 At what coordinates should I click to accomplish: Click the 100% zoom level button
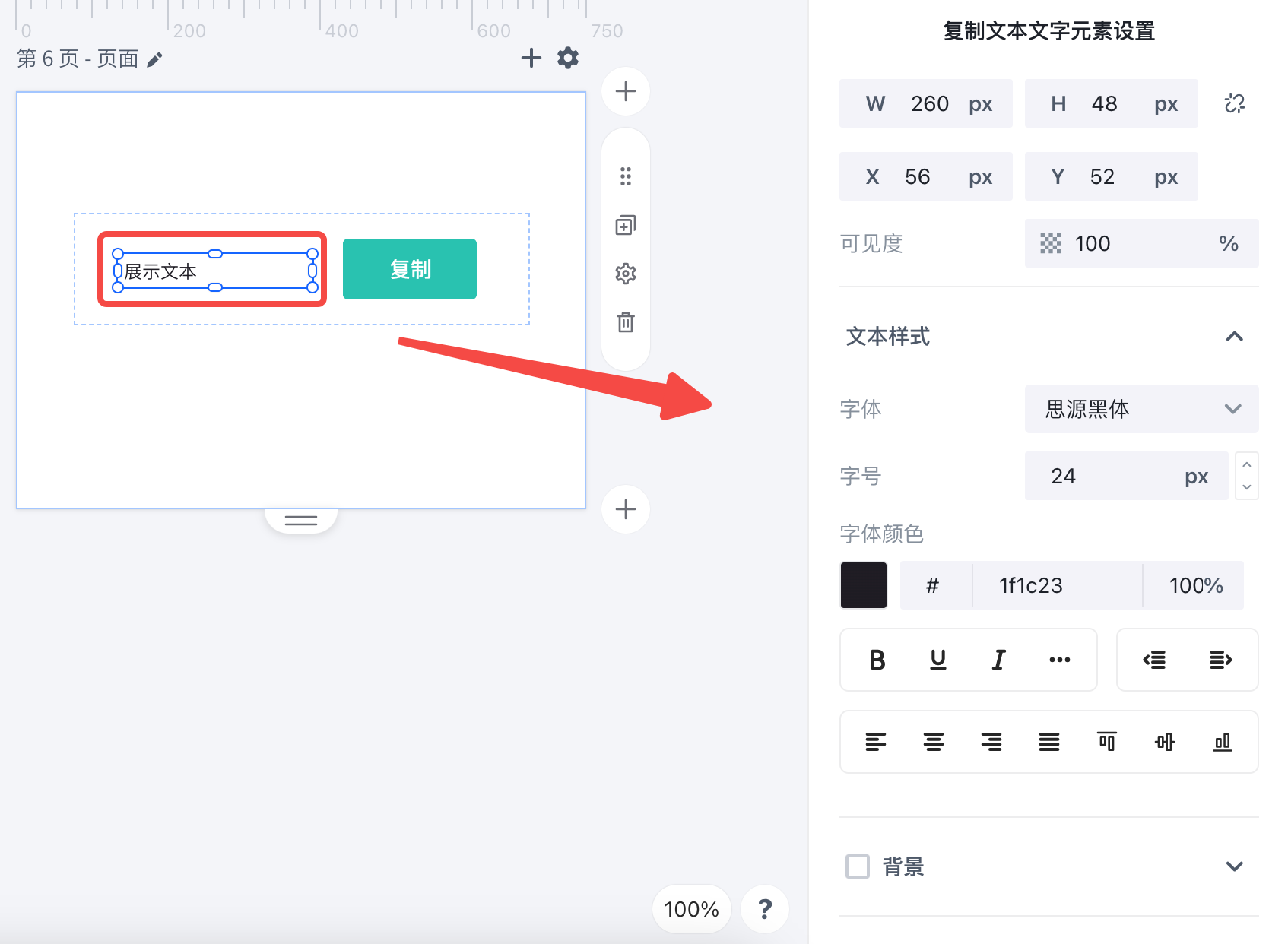tap(692, 909)
